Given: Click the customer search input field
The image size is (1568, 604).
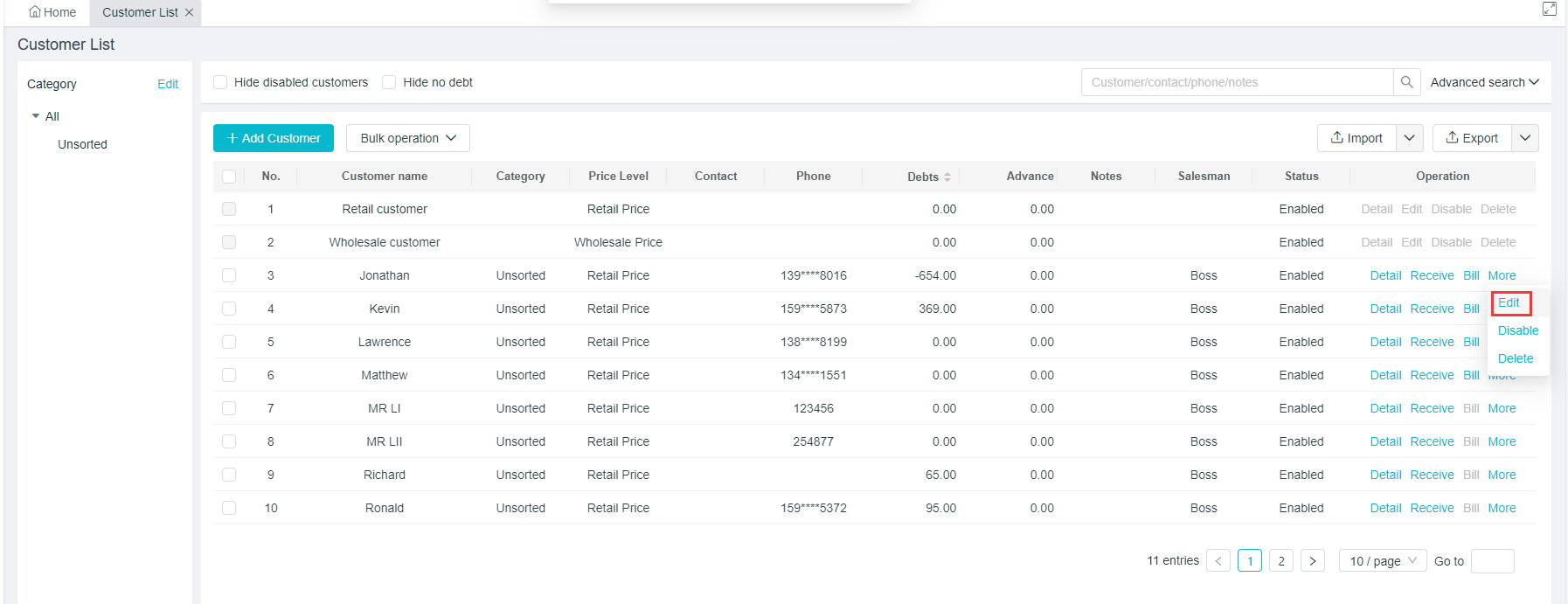Looking at the screenshot, I should [1236, 82].
